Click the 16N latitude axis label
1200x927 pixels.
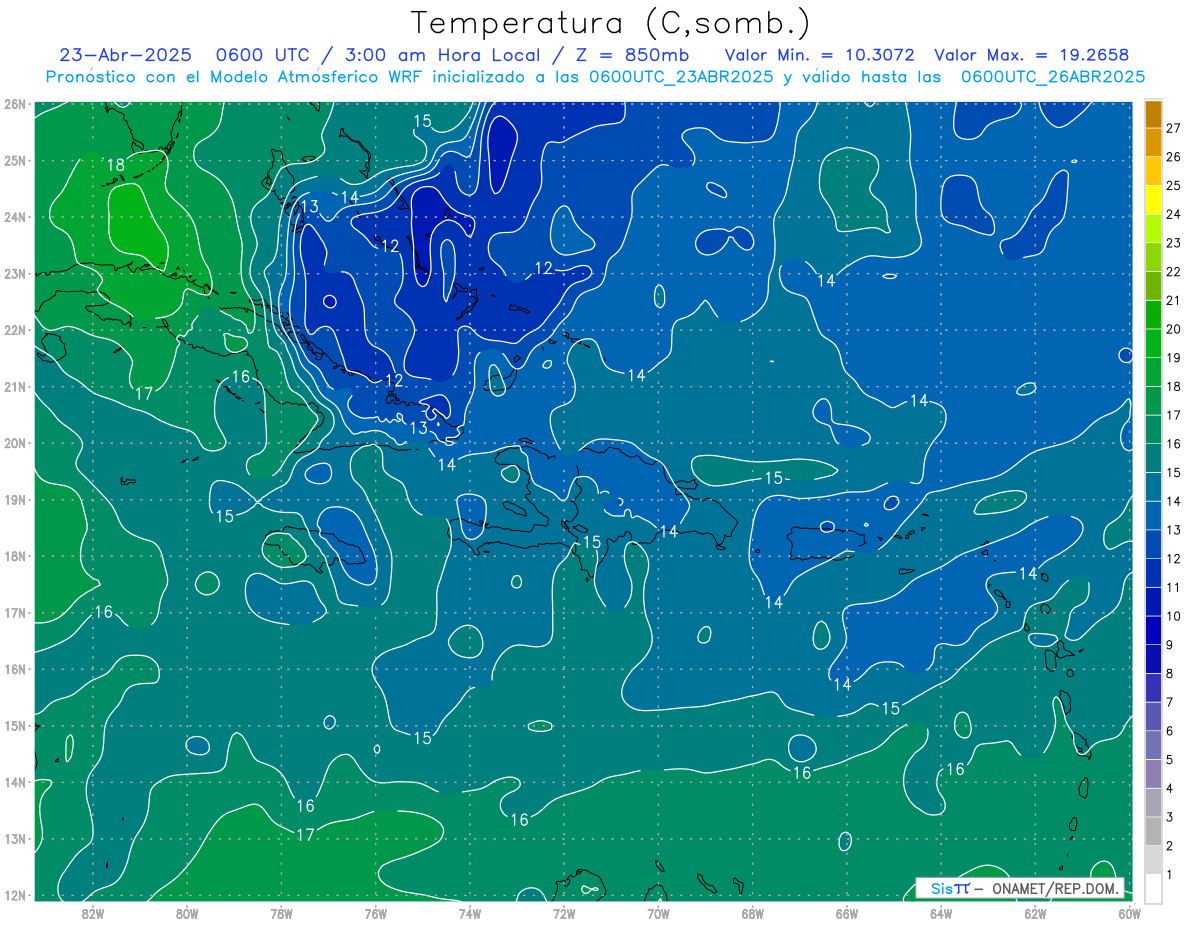pyautogui.click(x=14, y=669)
